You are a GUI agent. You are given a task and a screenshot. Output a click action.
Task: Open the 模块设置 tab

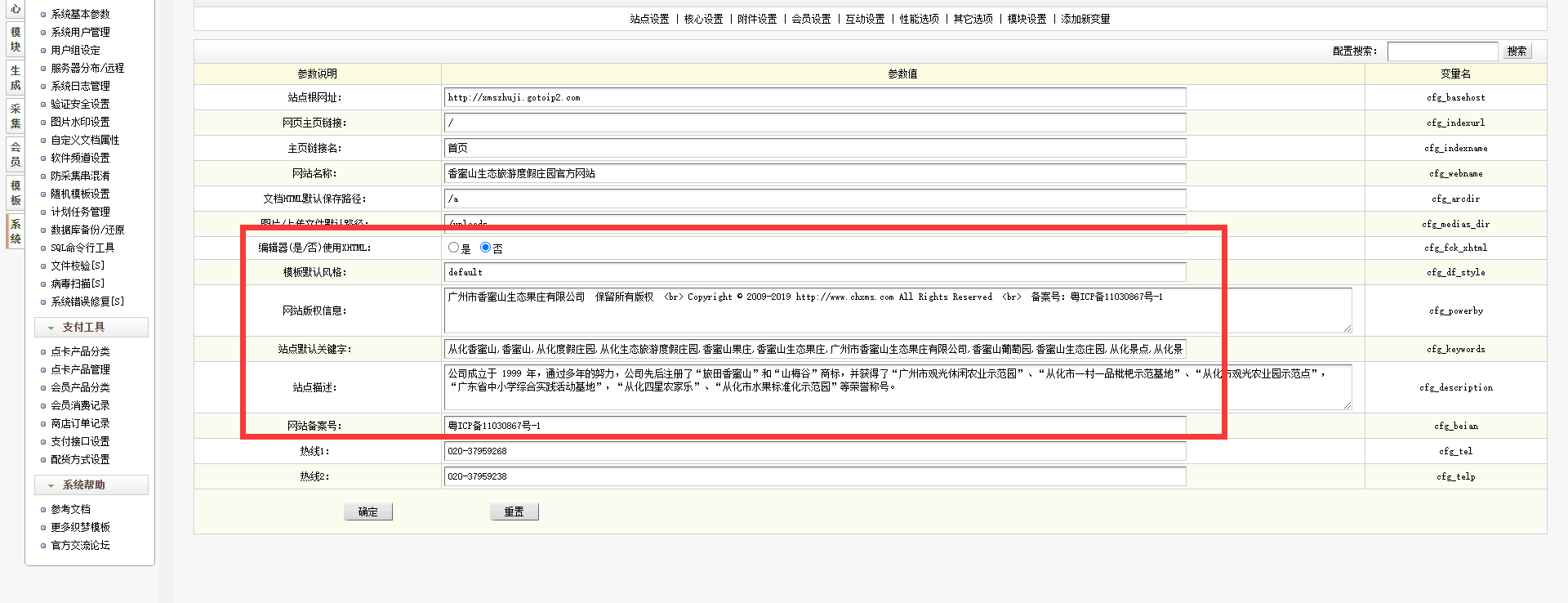click(1027, 19)
